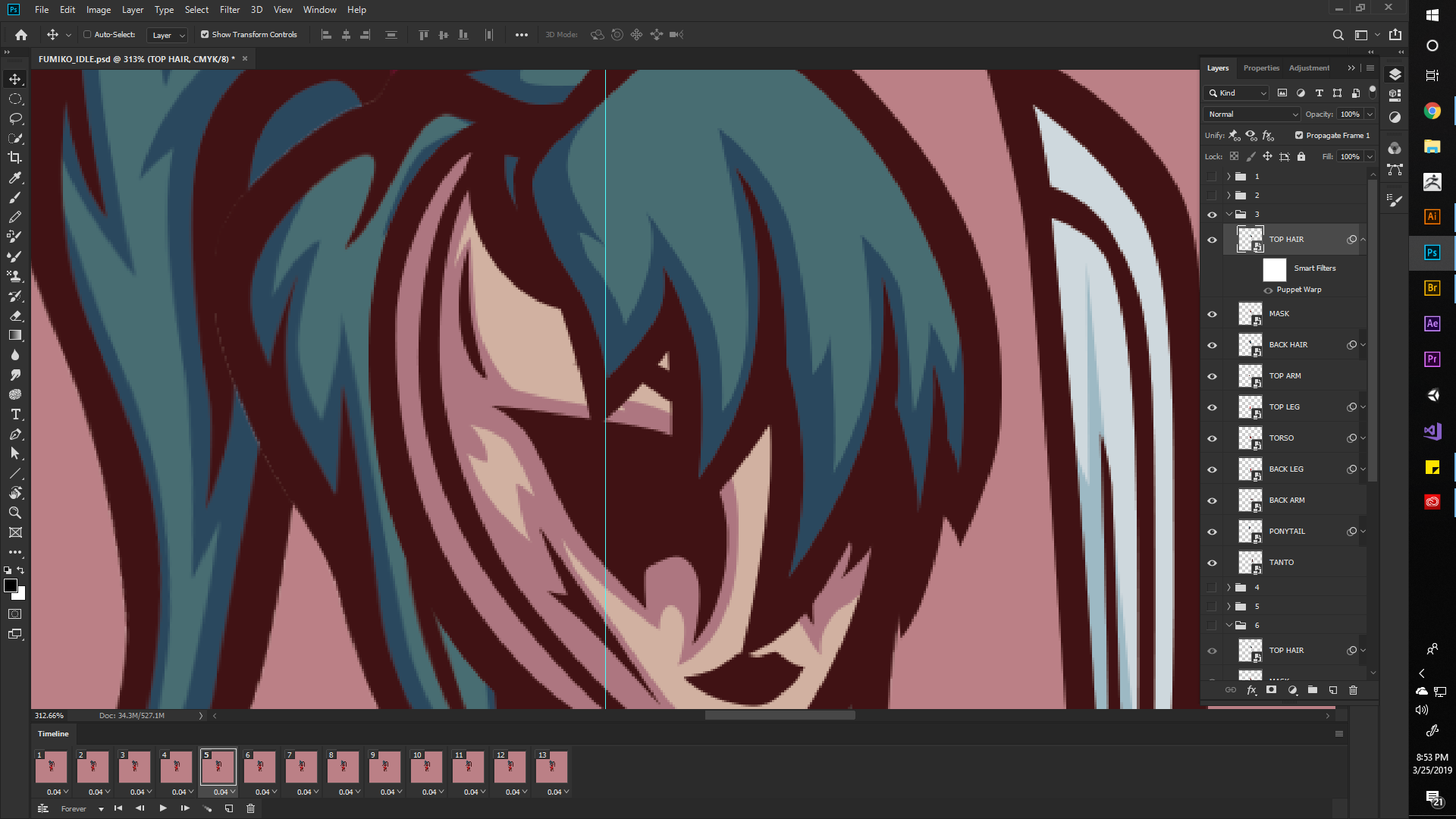This screenshot has height=819, width=1456.
Task: Switch to the Properties tab
Action: coord(1261,68)
